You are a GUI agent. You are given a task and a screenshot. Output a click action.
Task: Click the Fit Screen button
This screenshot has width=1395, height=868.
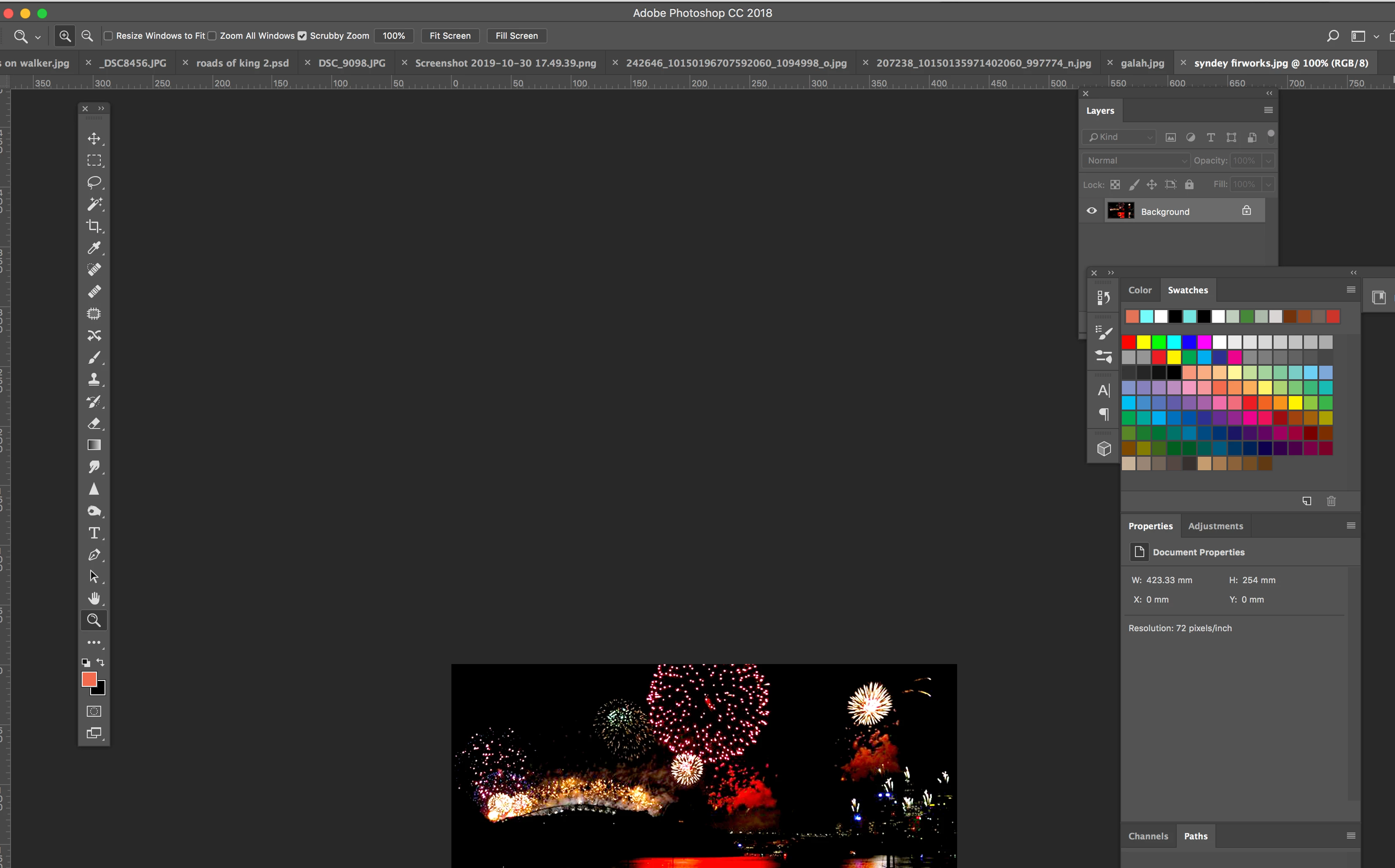(x=450, y=35)
